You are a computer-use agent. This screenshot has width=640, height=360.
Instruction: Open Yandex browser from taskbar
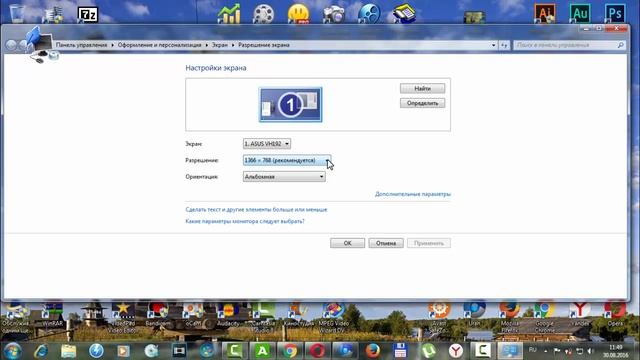coord(456,351)
